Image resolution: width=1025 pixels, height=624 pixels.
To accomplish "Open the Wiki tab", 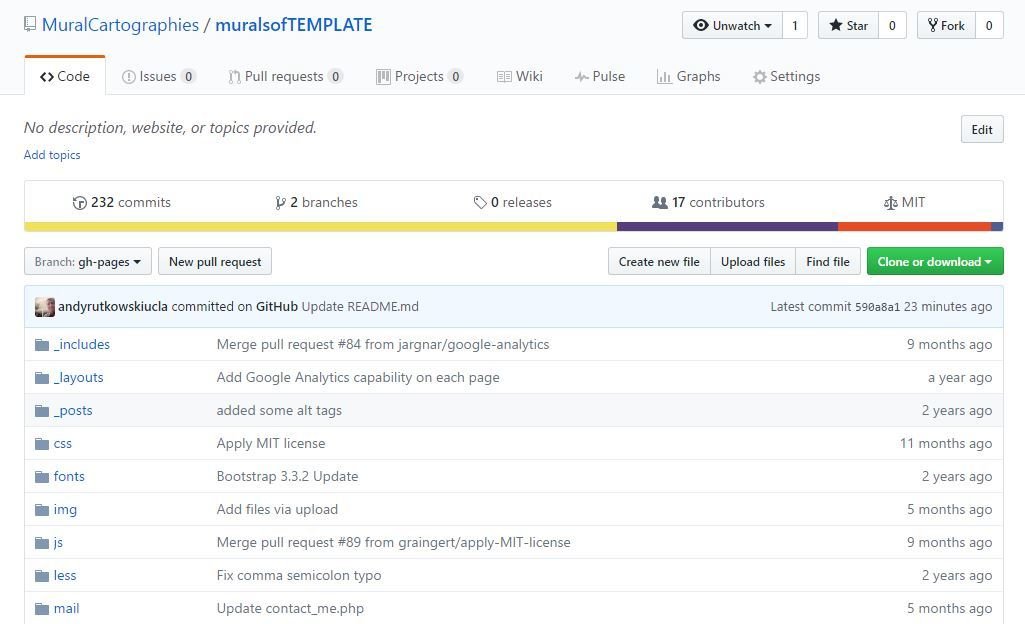I will click(520, 76).
